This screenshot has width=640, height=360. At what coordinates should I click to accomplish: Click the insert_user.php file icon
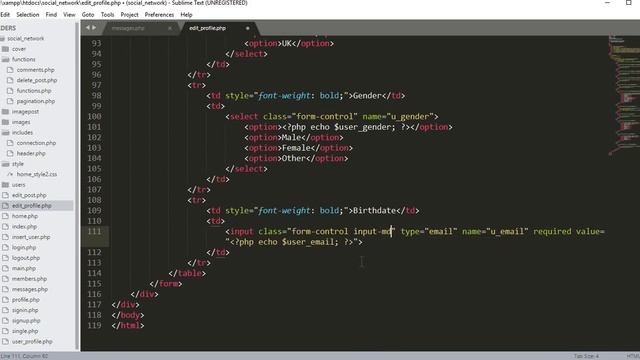click(5, 237)
